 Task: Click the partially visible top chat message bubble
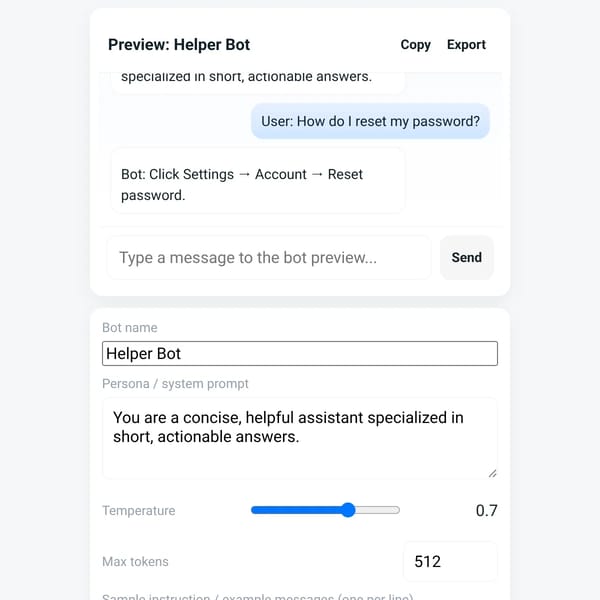click(x=258, y=82)
